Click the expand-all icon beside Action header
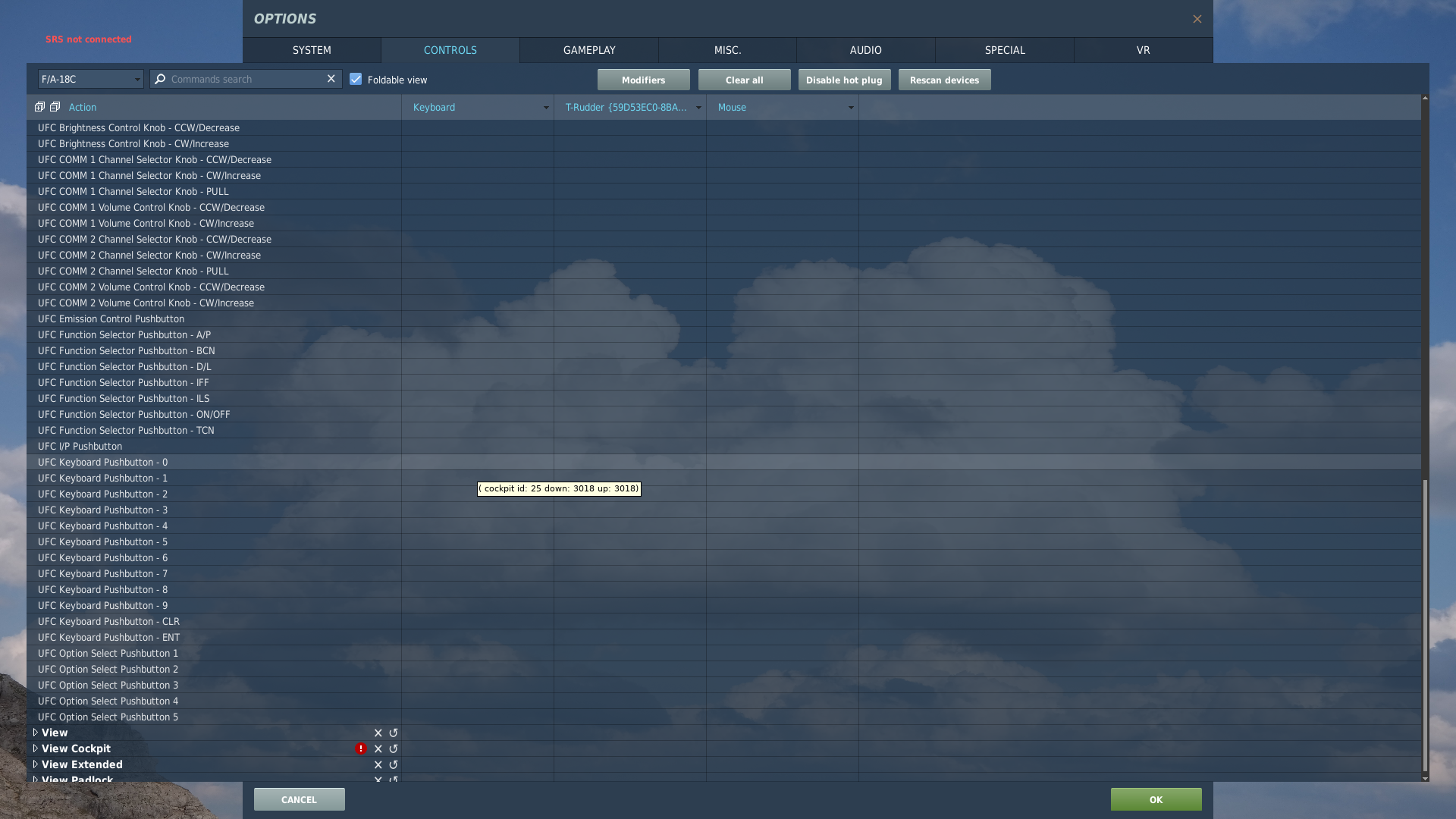 pyautogui.click(x=39, y=107)
